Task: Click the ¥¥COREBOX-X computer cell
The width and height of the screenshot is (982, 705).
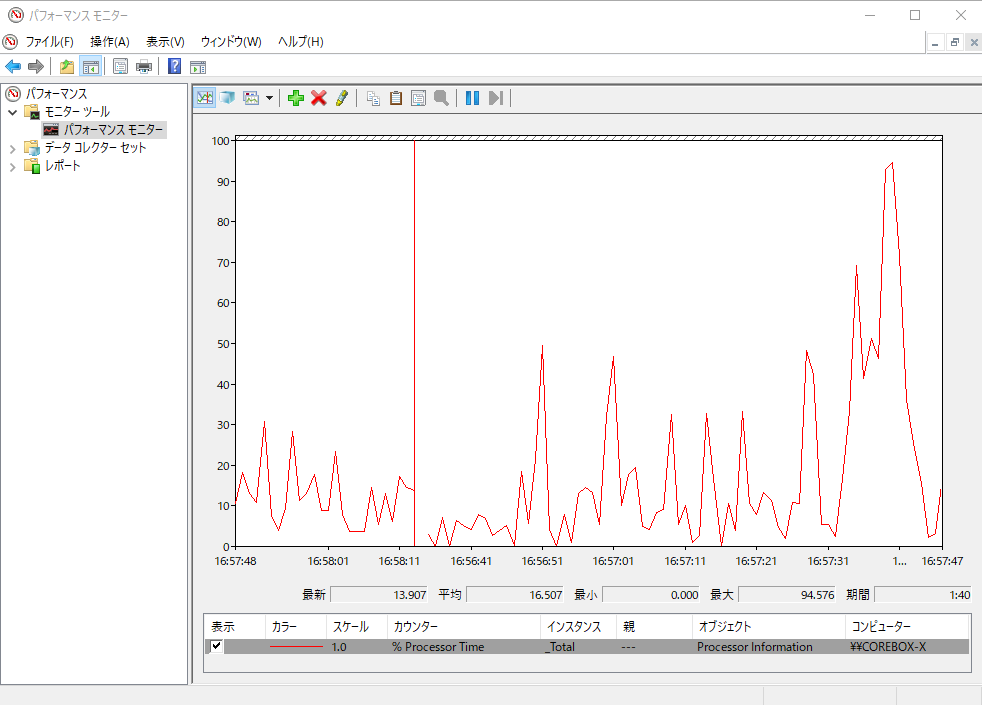Action: pyautogui.click(x=888, y=647)
